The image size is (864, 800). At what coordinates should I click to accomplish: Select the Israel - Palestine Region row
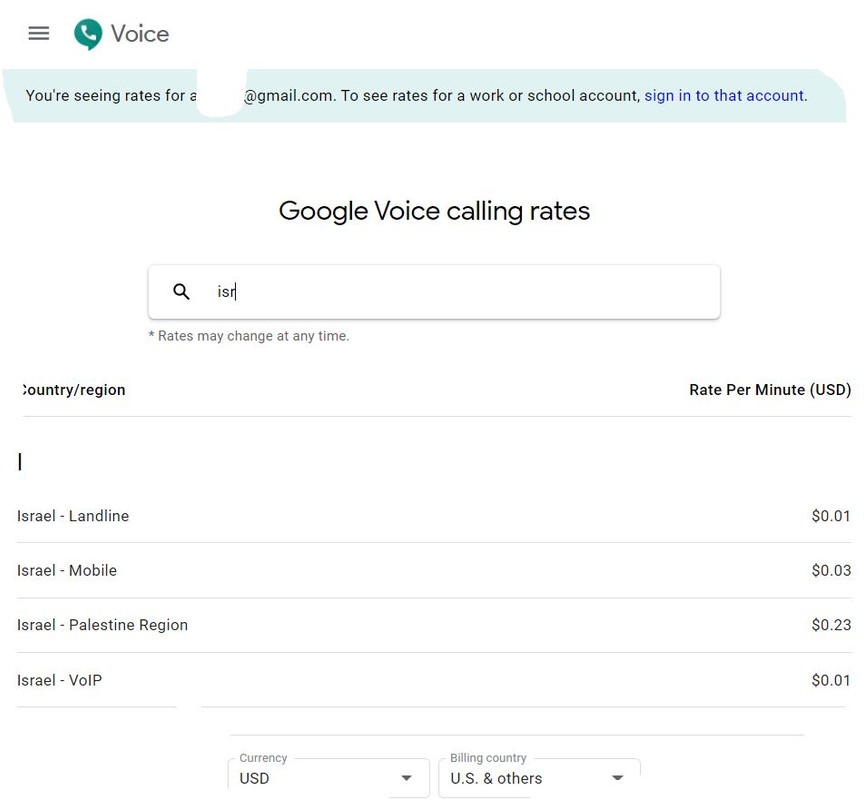pos(434,625)
